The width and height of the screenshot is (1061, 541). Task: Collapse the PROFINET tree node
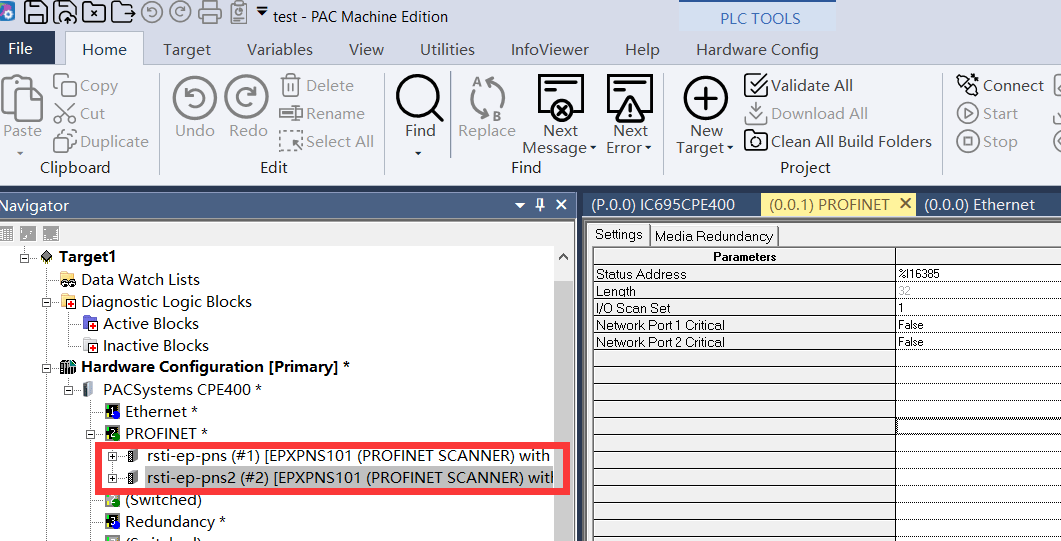(x=91, y=434)
